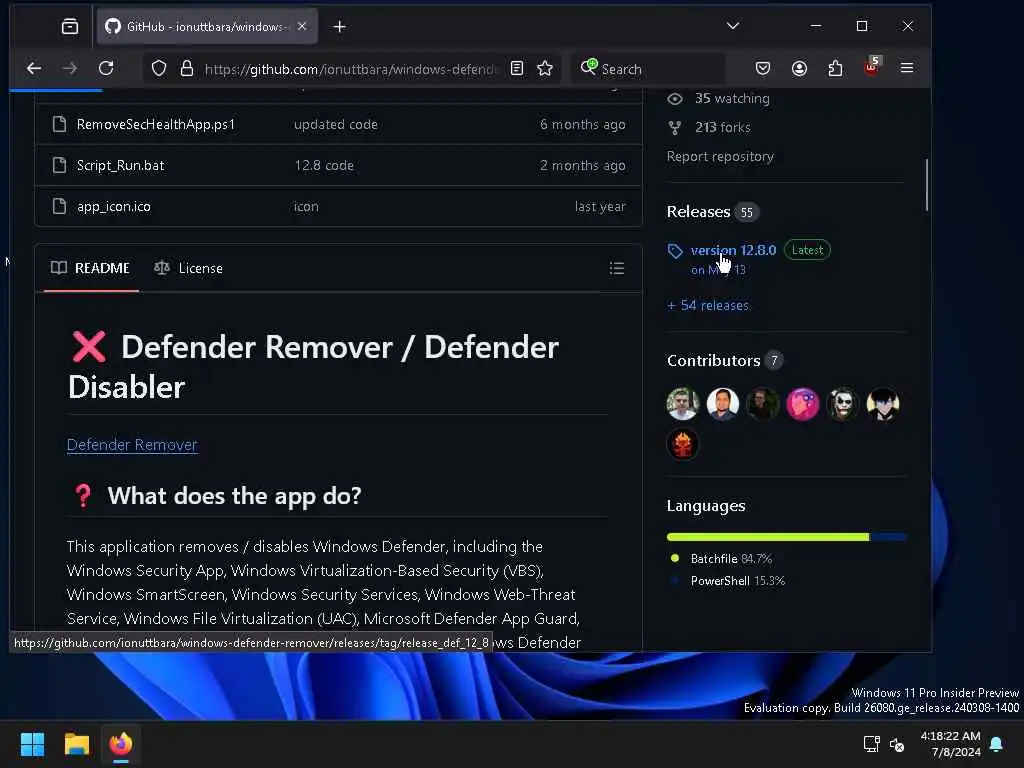The width and height of the screenshot is (1024, 768).
Task: Click the padlock site security icon
Action: coord(187,68)
